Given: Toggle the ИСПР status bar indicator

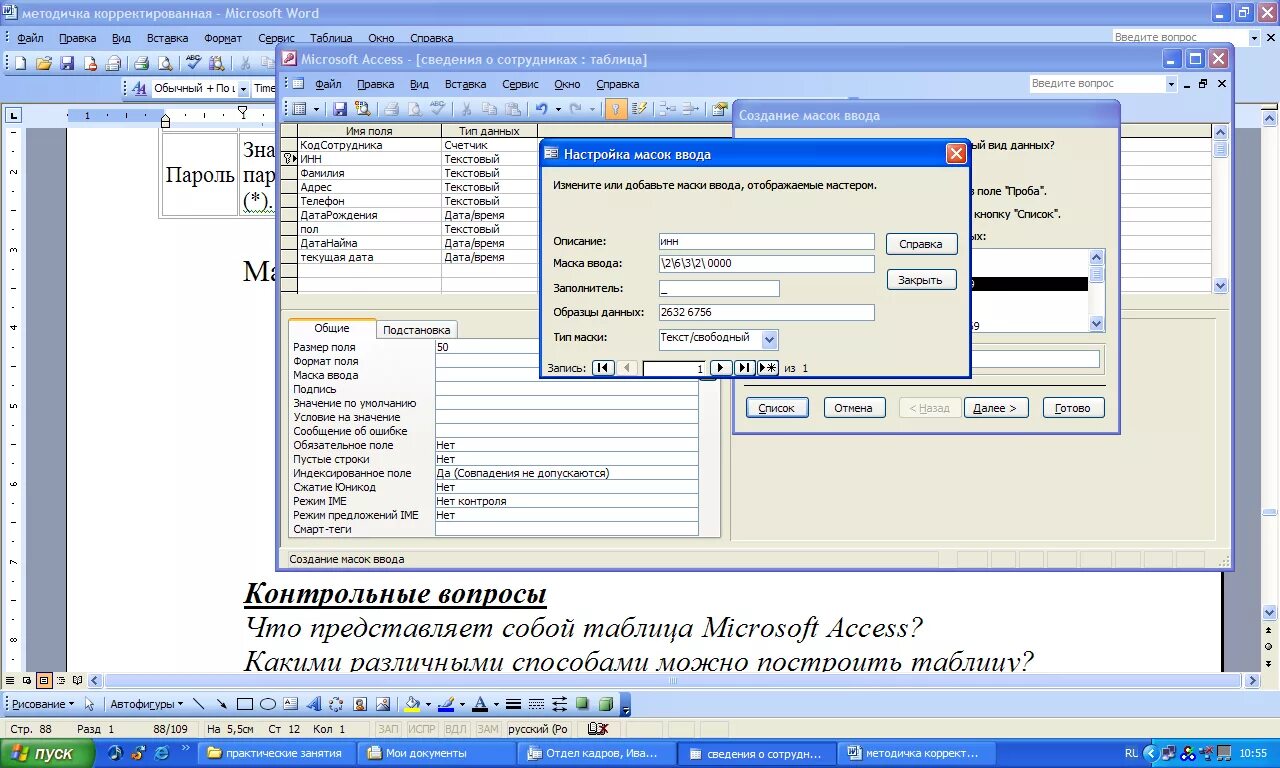Looking at the screenshot, I should point(423,729).
